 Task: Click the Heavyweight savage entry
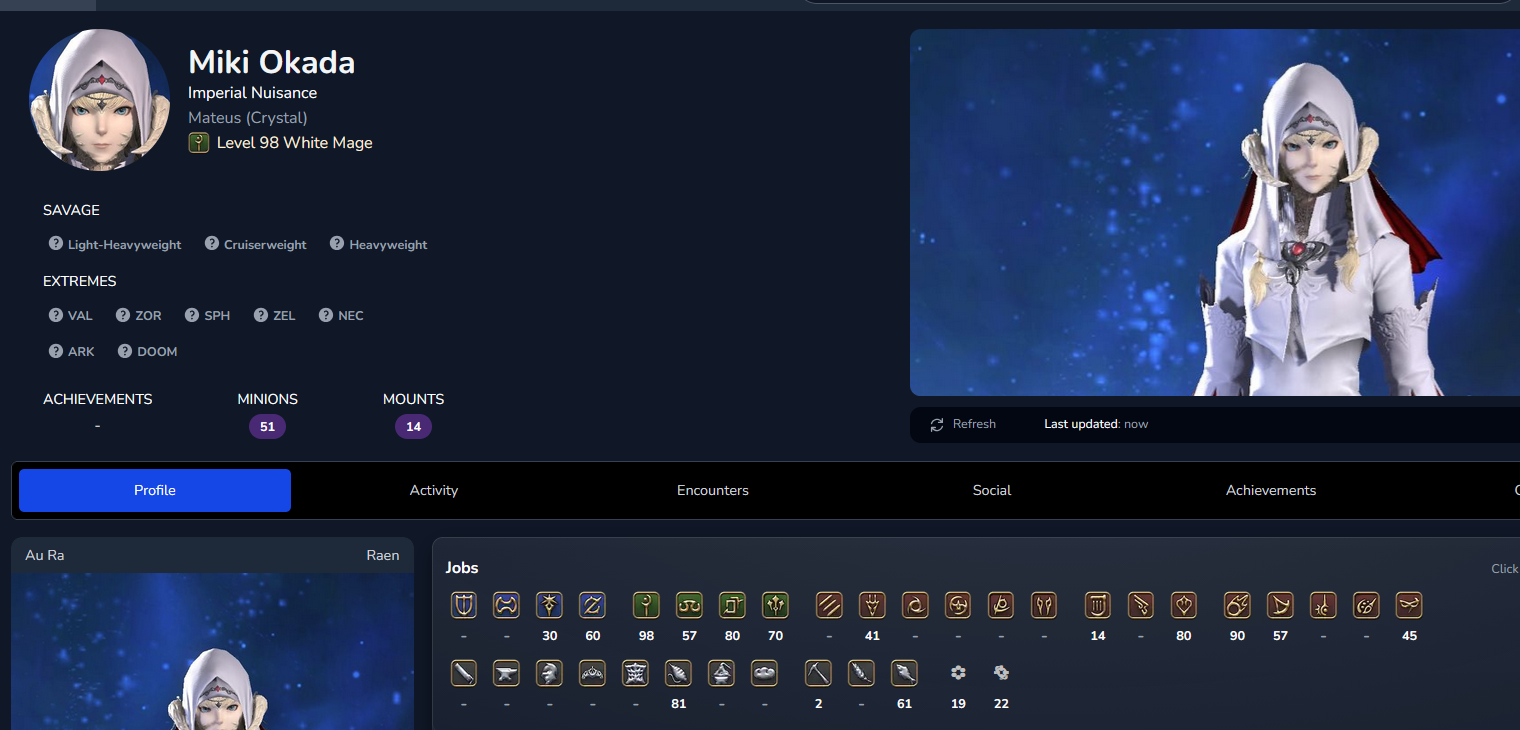point(379,244)
